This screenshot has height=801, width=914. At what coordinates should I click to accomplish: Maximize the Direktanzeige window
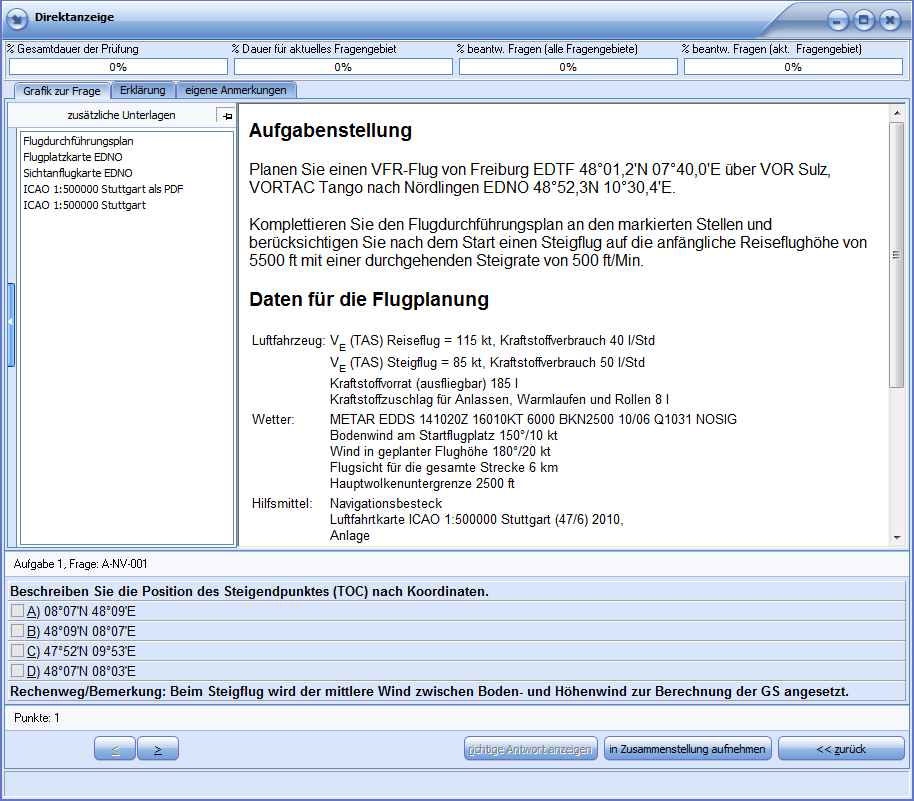863,20
